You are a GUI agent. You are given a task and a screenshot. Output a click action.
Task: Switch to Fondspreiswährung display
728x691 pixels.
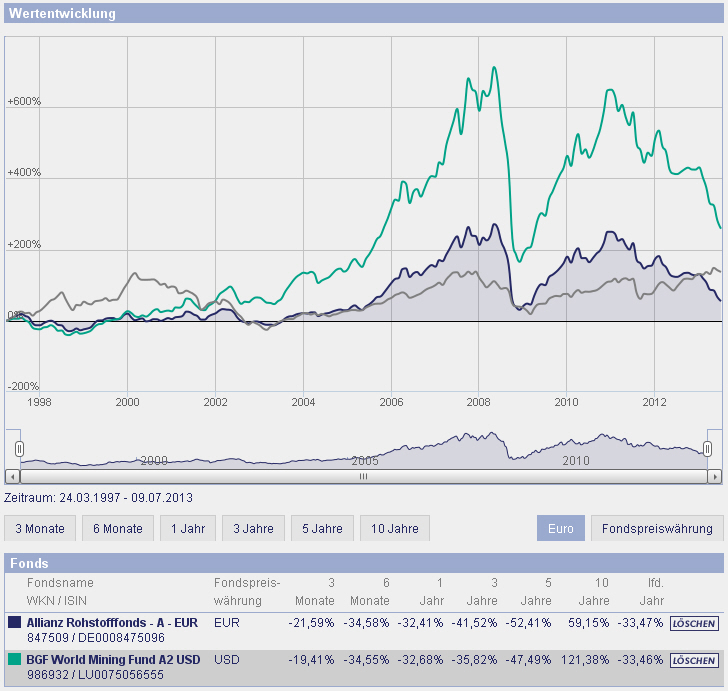(x=657, y=528)
